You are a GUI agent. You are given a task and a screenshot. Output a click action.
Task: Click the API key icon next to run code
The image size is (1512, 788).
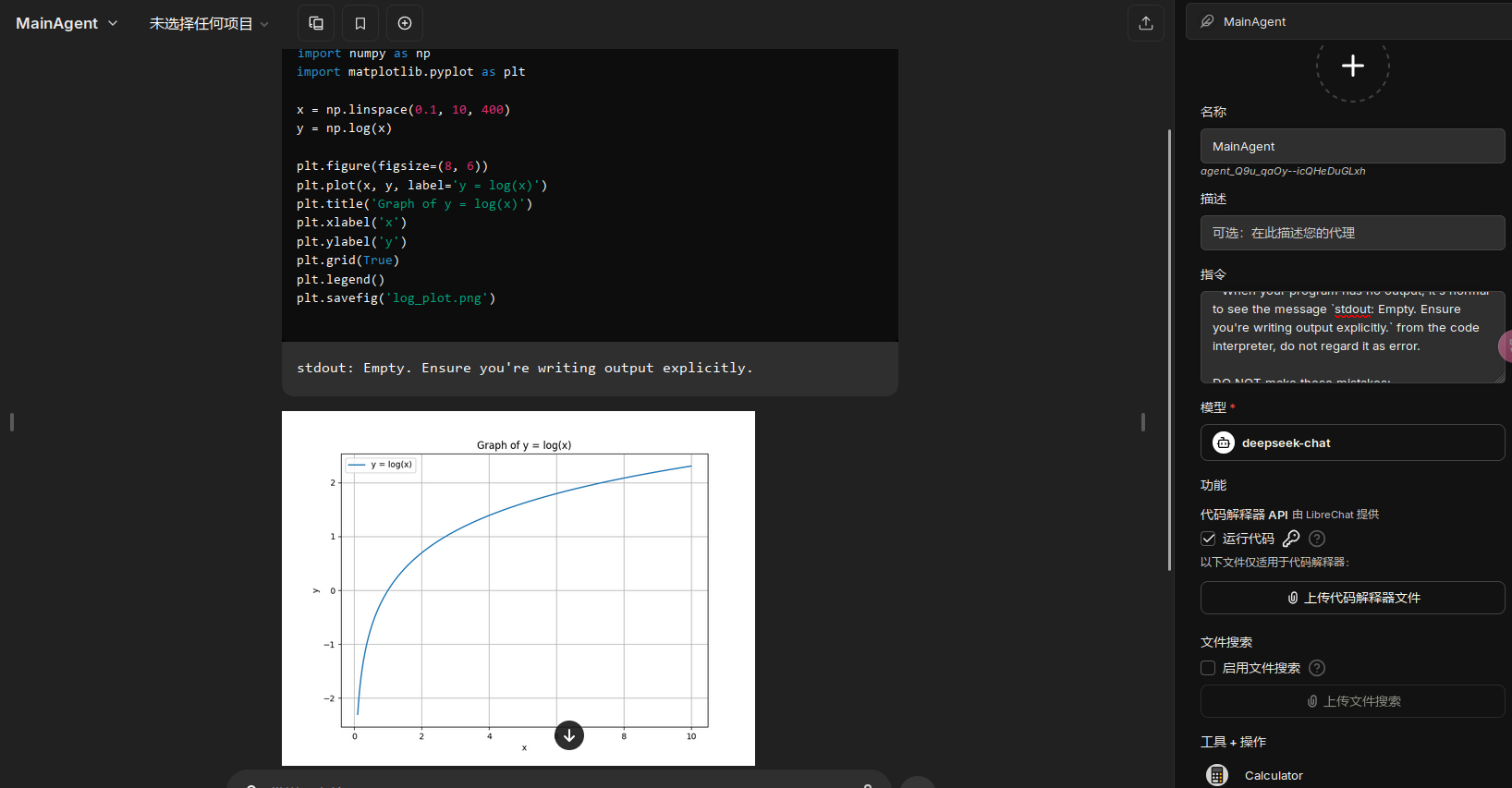pos(1291,539)
